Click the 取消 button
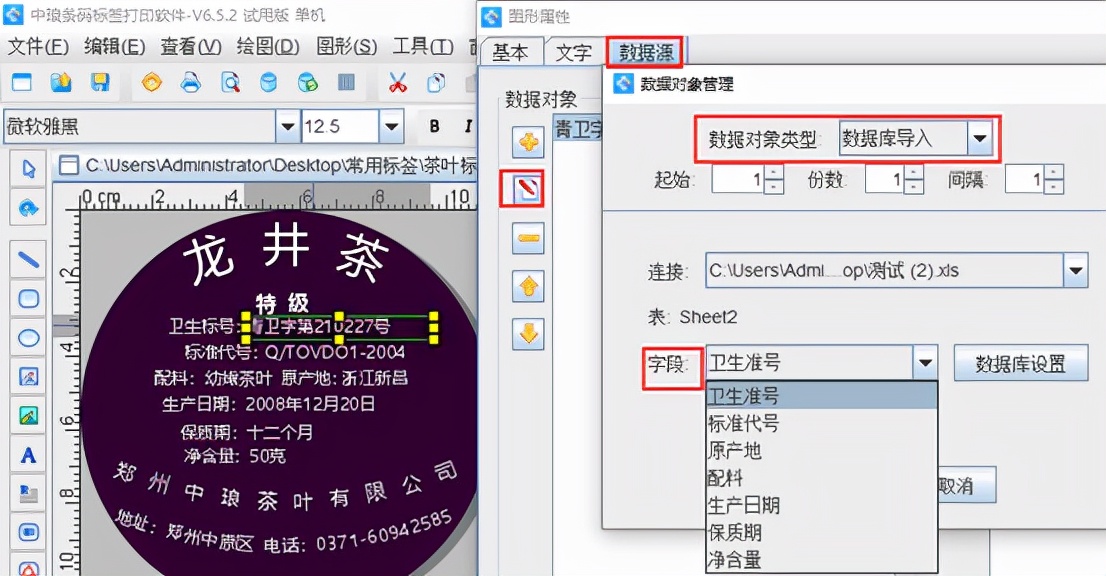 coord(966,485)
